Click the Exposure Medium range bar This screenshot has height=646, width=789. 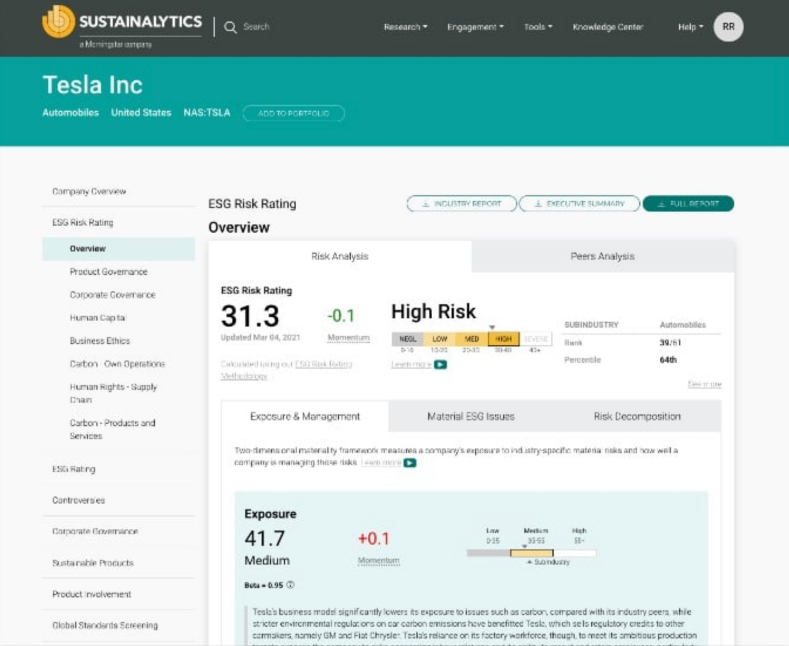[532, 553]
